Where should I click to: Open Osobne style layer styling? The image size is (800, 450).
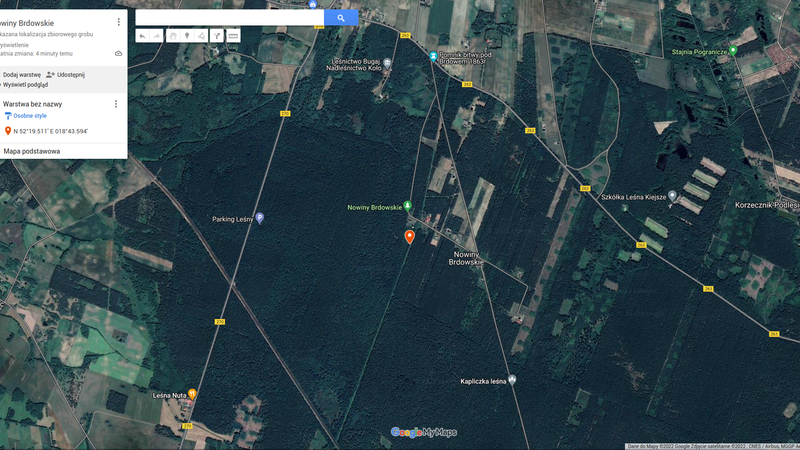pos(30,116)
